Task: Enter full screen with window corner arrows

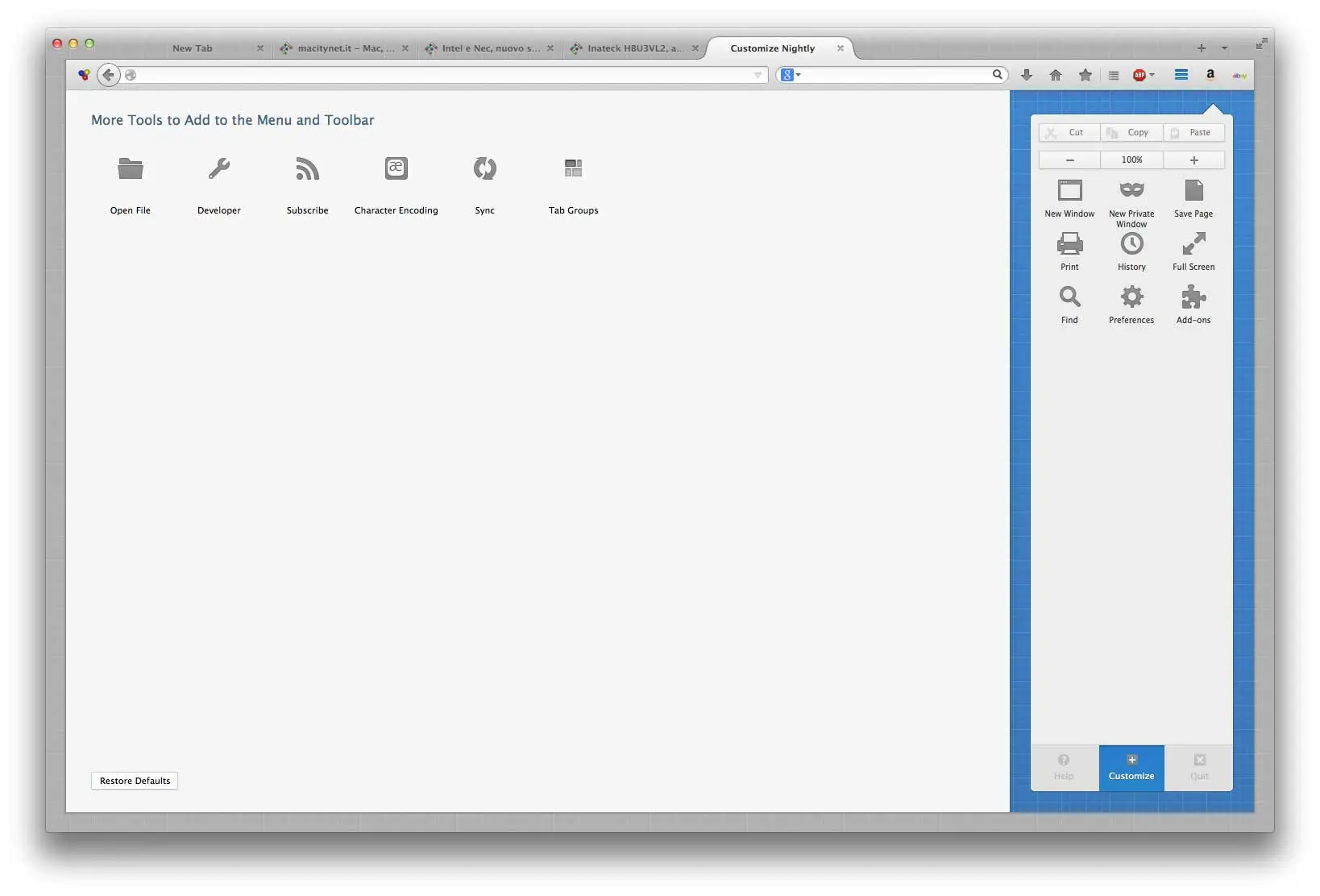Action: 1261,44
